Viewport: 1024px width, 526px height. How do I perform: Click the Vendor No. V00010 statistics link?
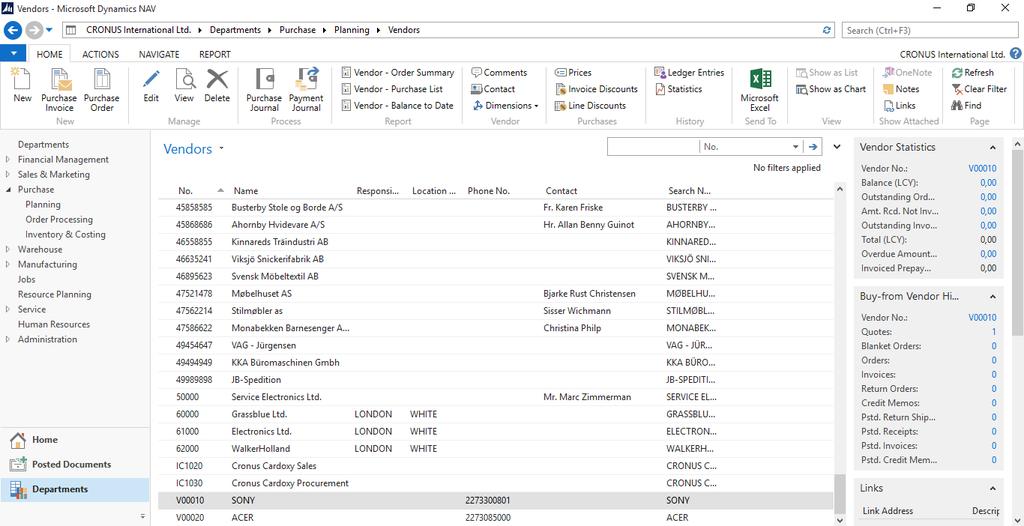(x=982, y=169)
